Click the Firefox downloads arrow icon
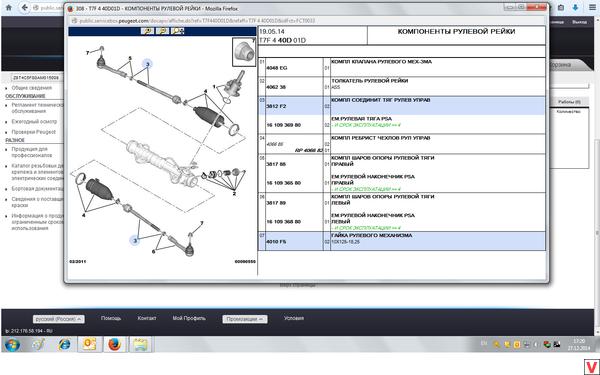The image size is (600, 375). [x=575, y=7]
